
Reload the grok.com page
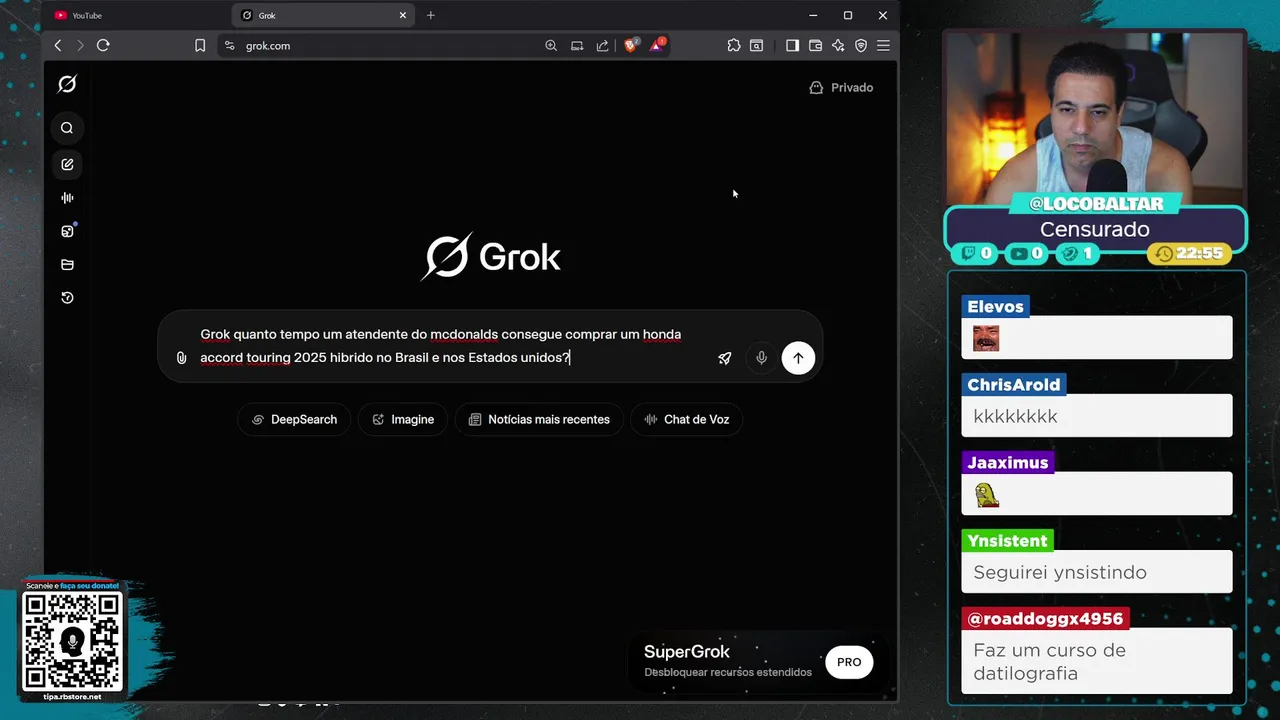(x=103, y=45)
